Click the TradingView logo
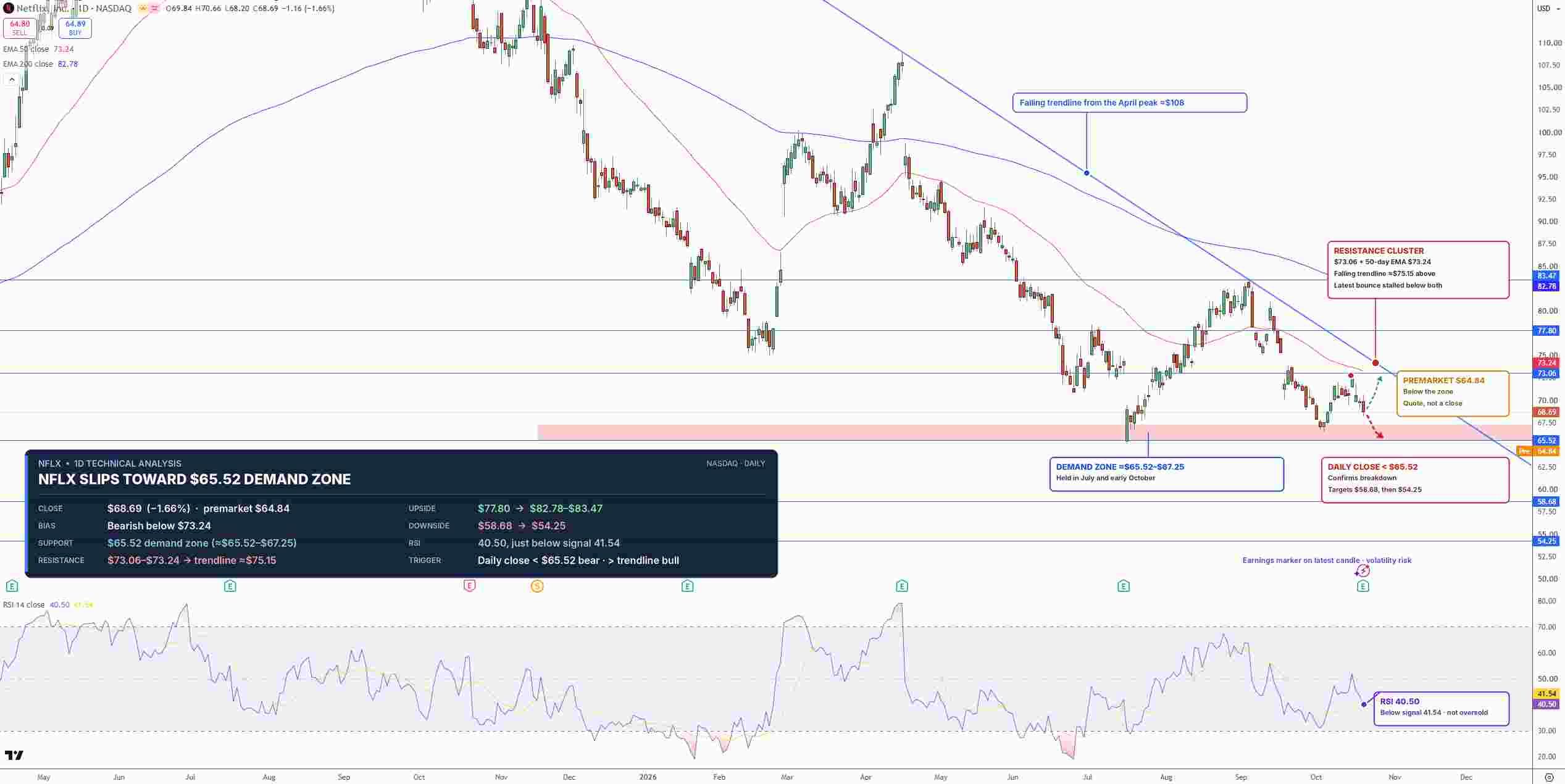This screenshot has width=1565, height=784. click(x=14, y=755)
